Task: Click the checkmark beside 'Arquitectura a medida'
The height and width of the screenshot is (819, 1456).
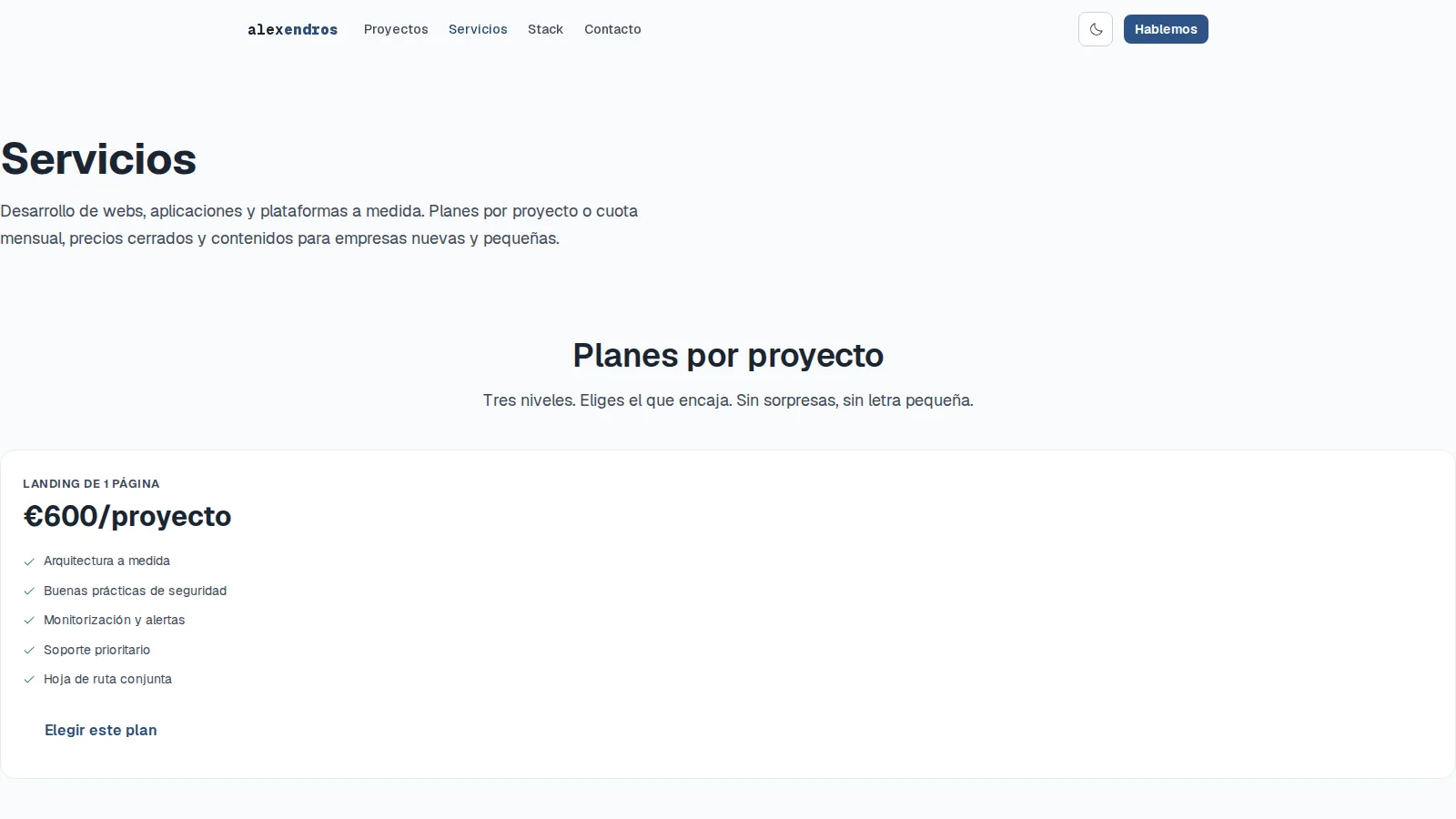Action: pos(29,561)
